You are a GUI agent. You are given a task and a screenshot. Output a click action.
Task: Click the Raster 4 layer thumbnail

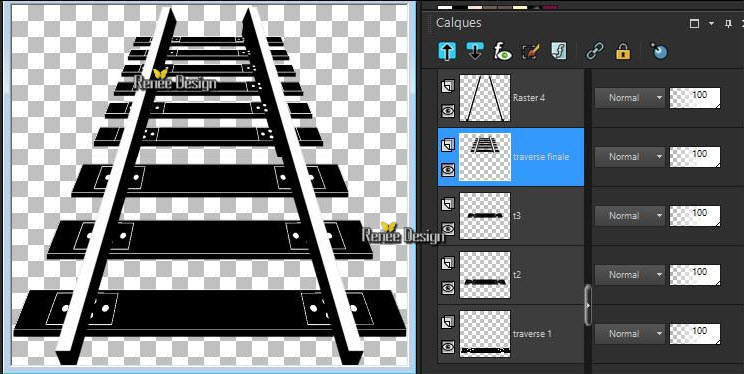[x=485, y=98]
